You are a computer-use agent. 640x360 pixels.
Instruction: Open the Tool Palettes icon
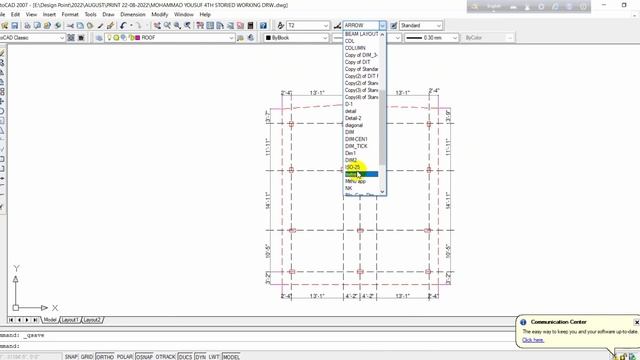tap(220, 26)
